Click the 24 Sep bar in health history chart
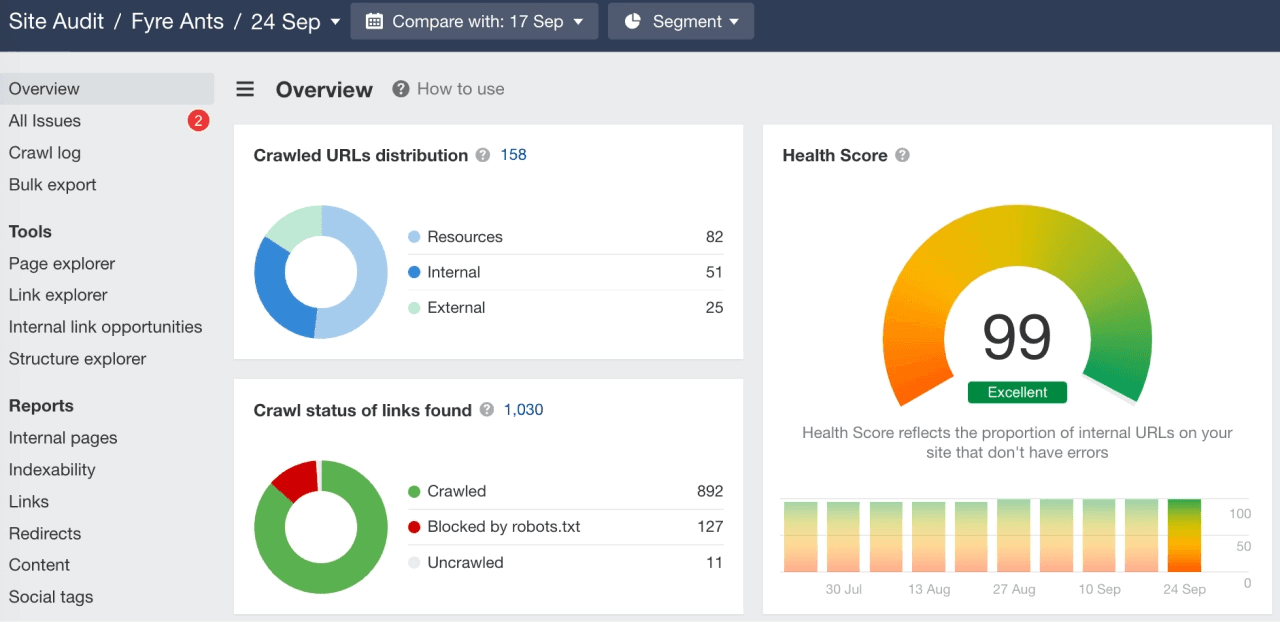 coord(1184,536)
